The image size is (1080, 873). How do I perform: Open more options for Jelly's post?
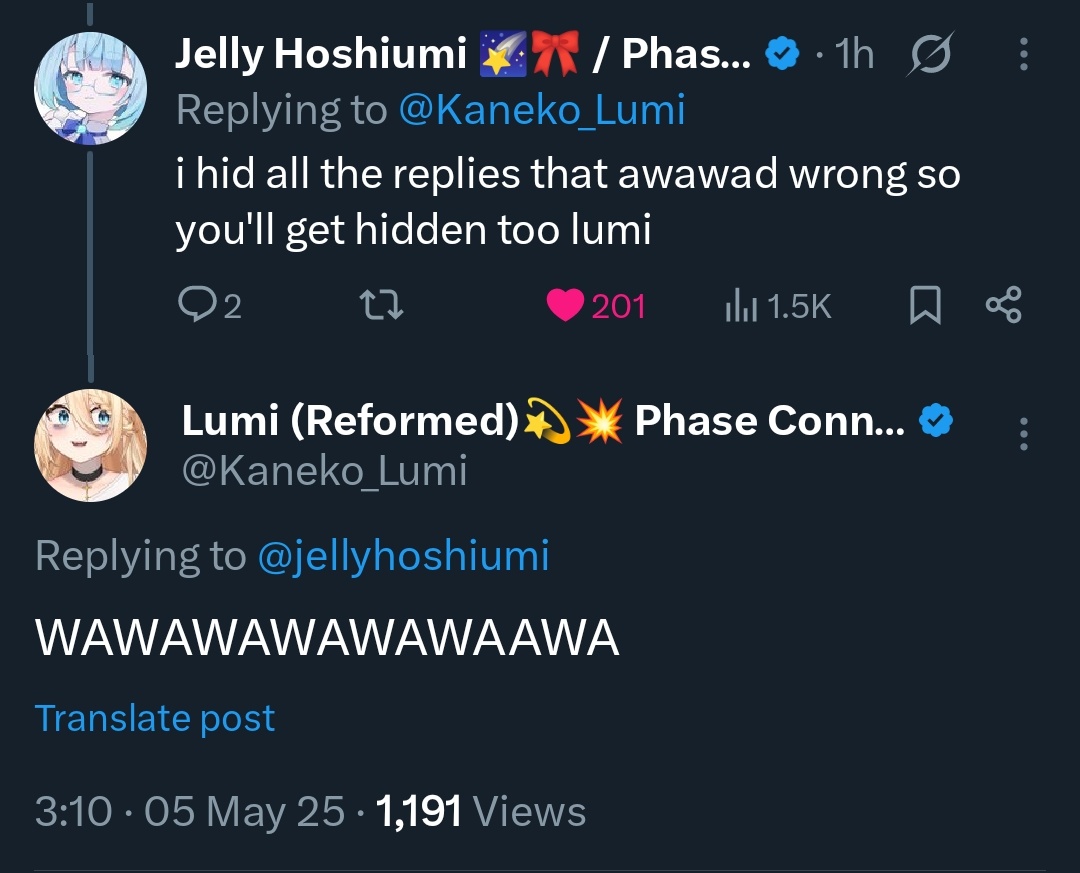1023,56
